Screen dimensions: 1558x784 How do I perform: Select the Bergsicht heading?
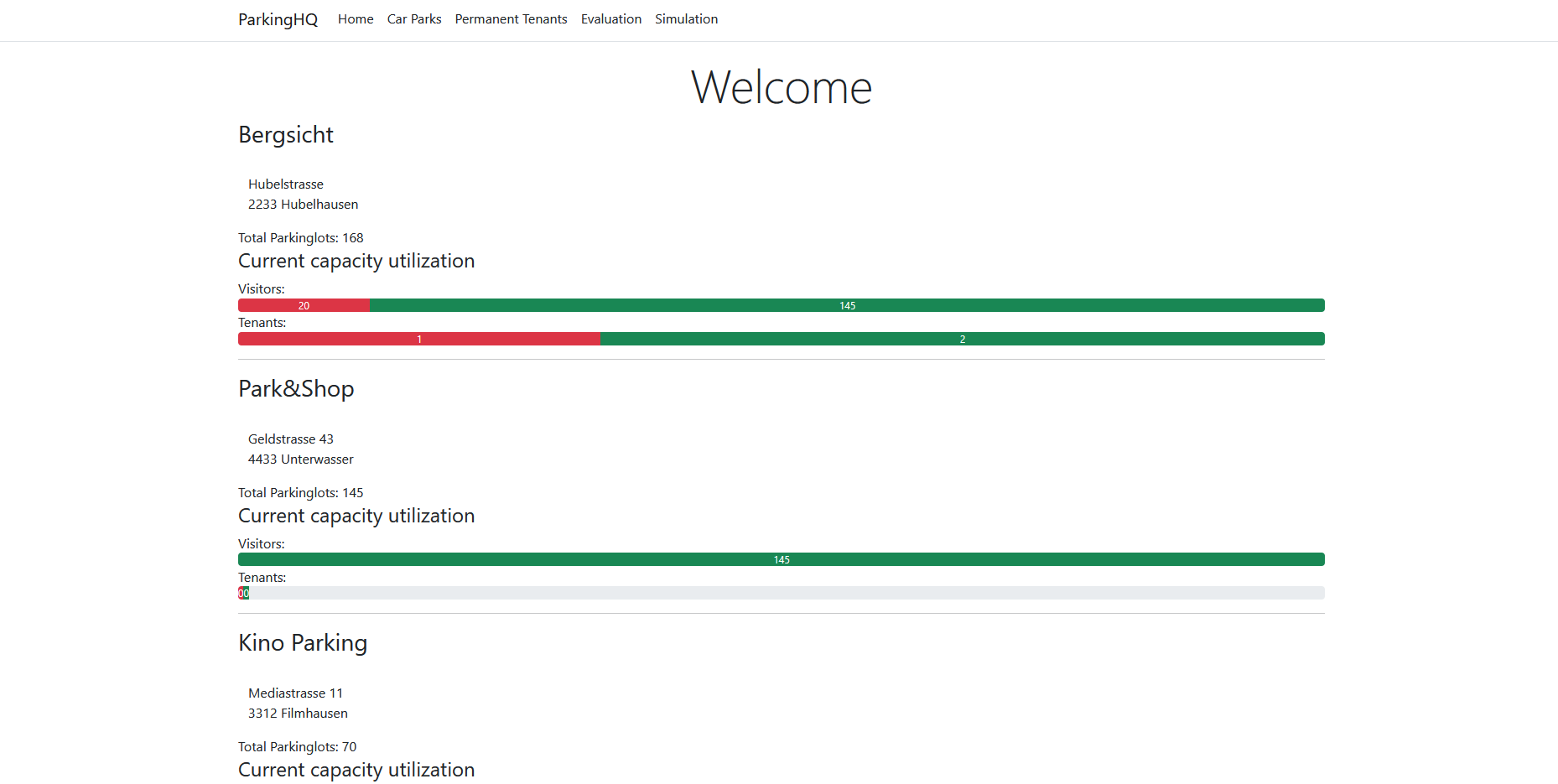click(286, 135)
